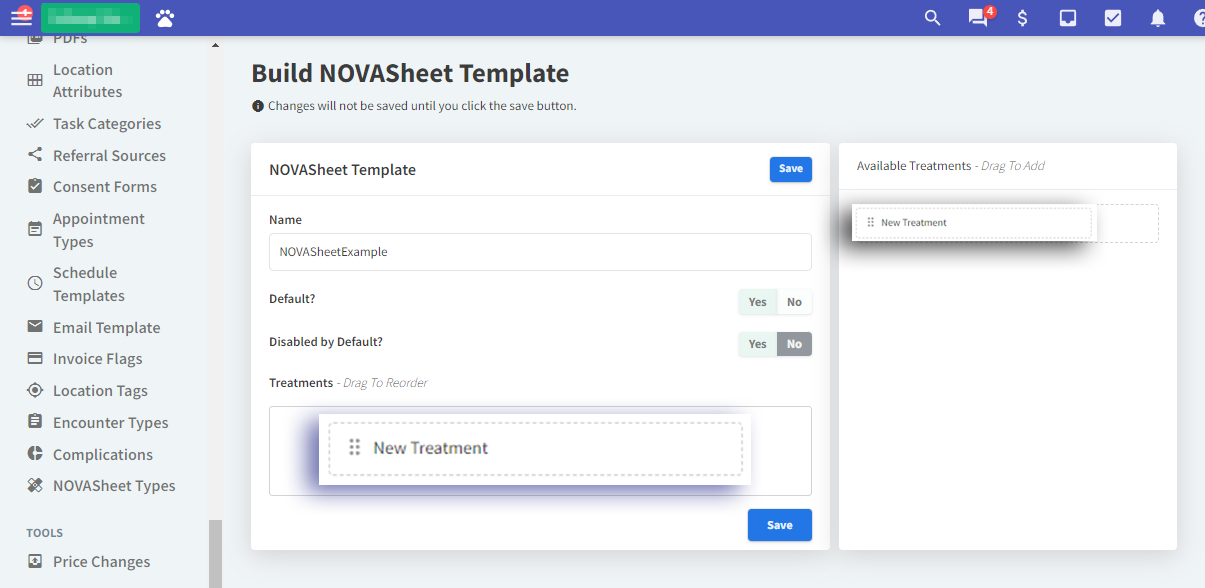Click the paw print icon
1205x588 pixels.
(165, 18)
